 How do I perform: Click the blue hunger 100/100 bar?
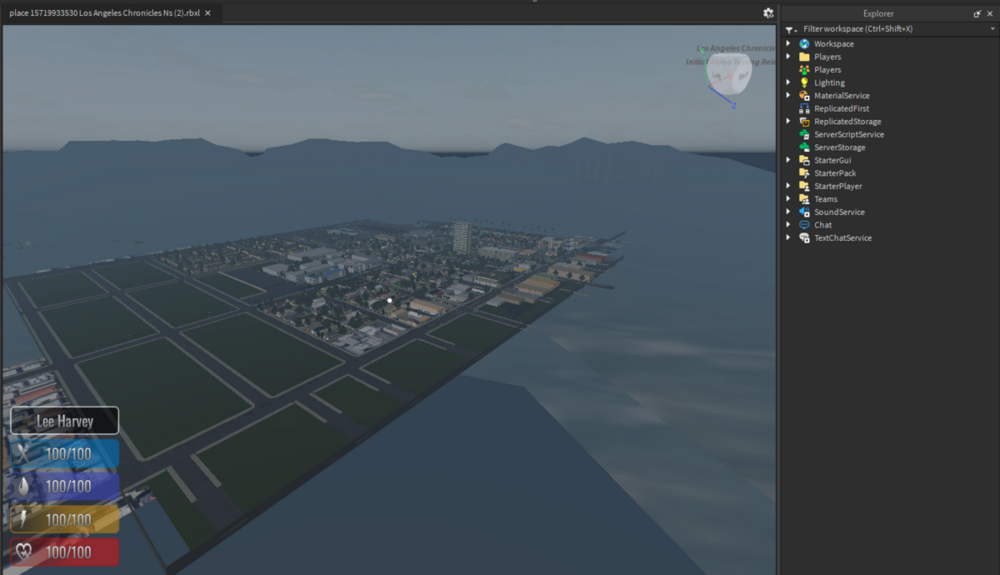(x=64, y=454)
